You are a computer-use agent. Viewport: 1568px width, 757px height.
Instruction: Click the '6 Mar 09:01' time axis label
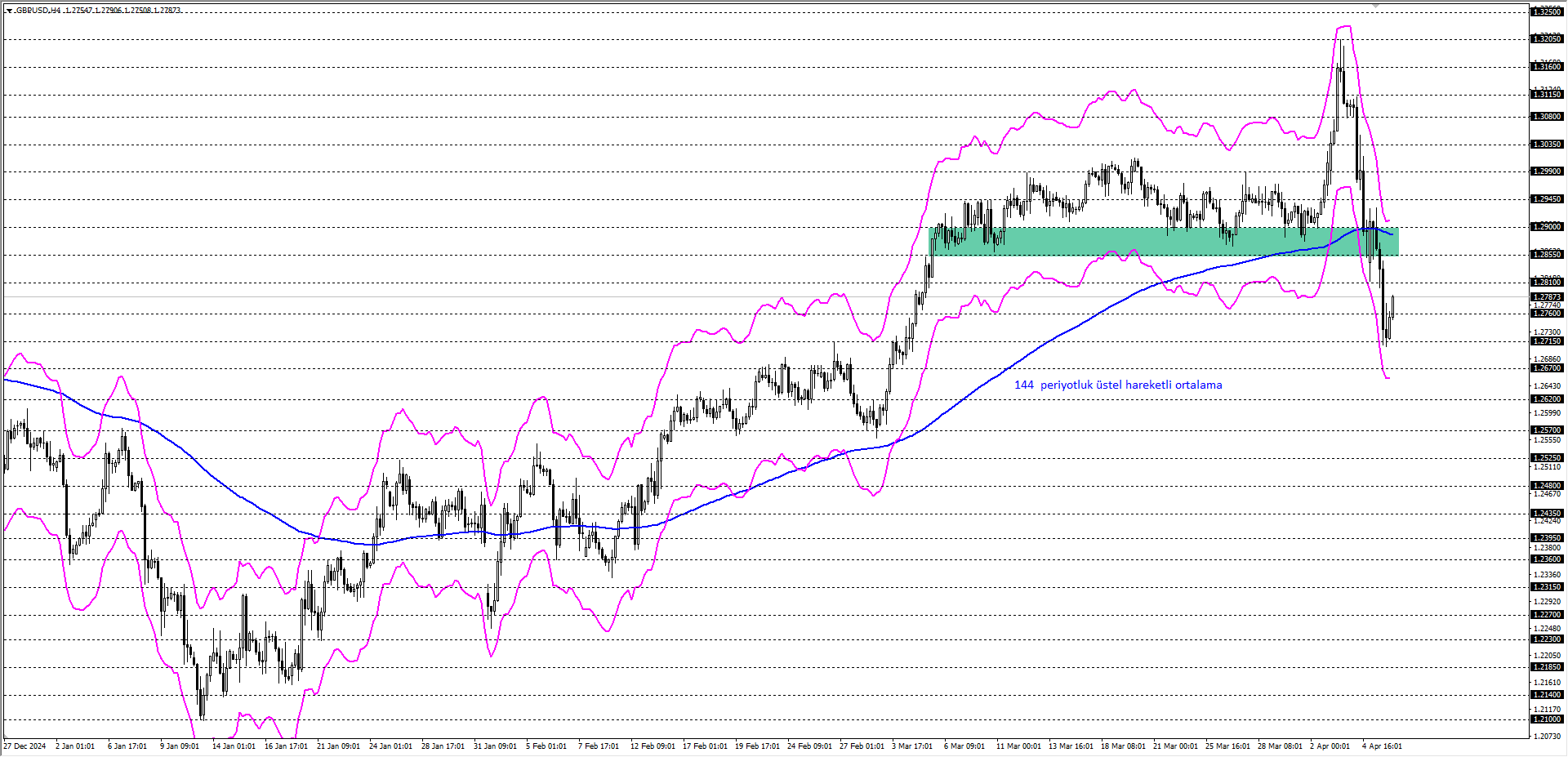click(964, 746)
